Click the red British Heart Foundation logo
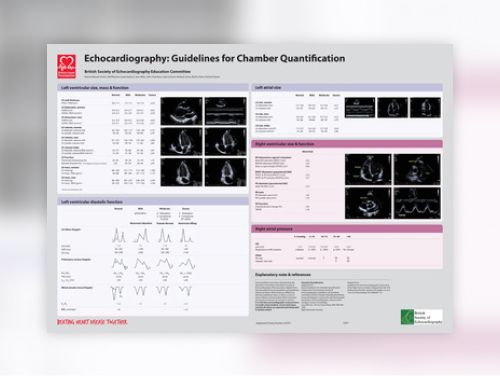This screenshot has width=500, height=376. 67,67
